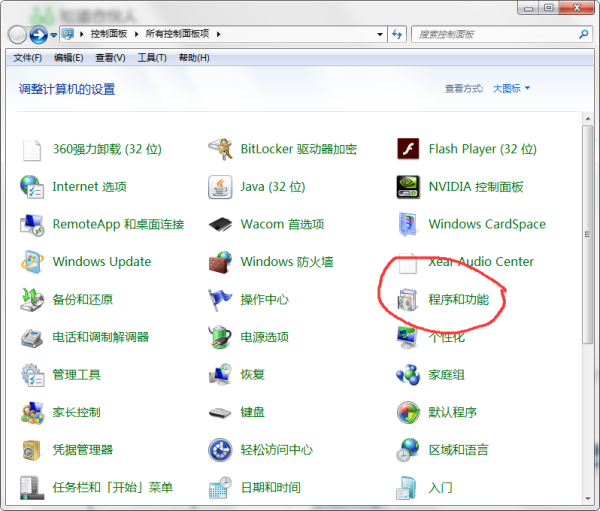Open the 工具(T) menu

pyautogui.click(x=152, y=58)
